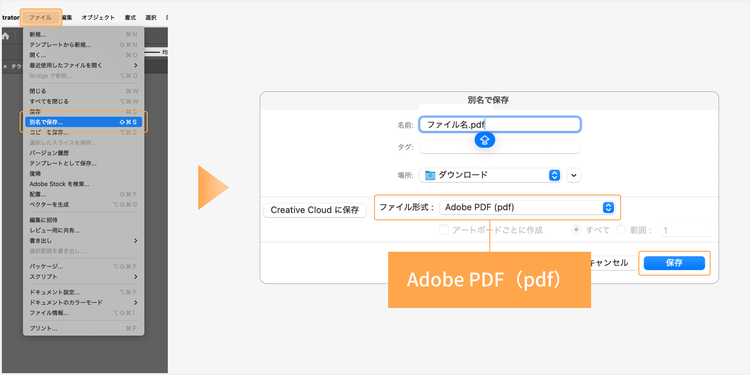Open the 書式 menu
750x375 pixels.
(130, 18)
